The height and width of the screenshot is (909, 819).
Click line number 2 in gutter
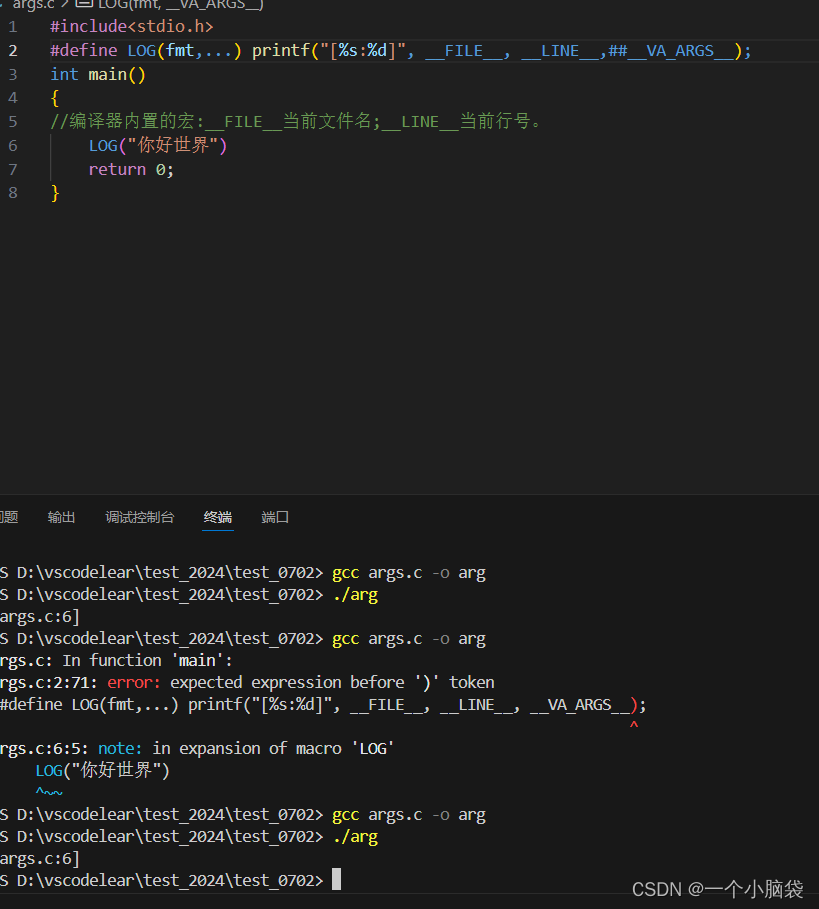pyautogui.click(x=13, y=51)
